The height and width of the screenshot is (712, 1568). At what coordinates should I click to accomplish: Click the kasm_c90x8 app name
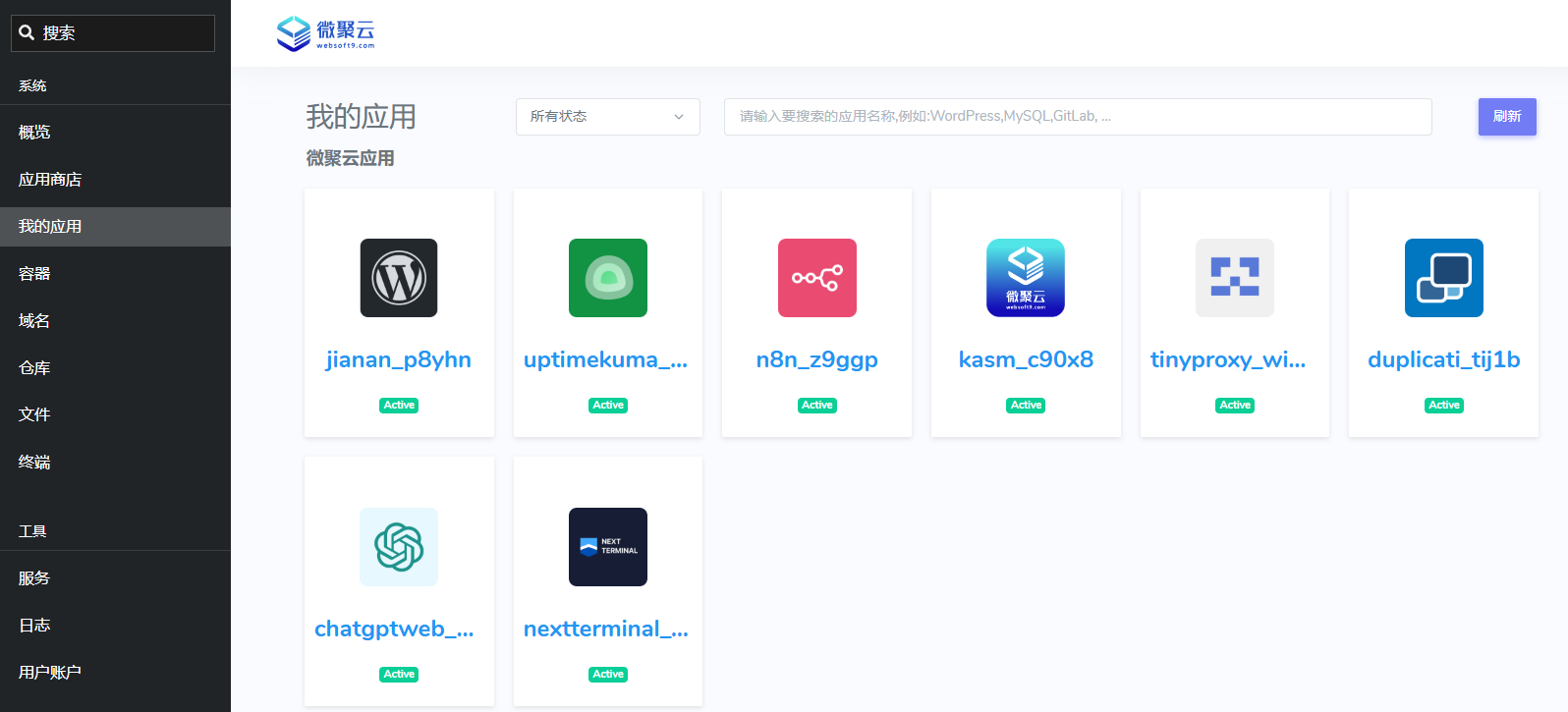tap(1026, 360)
